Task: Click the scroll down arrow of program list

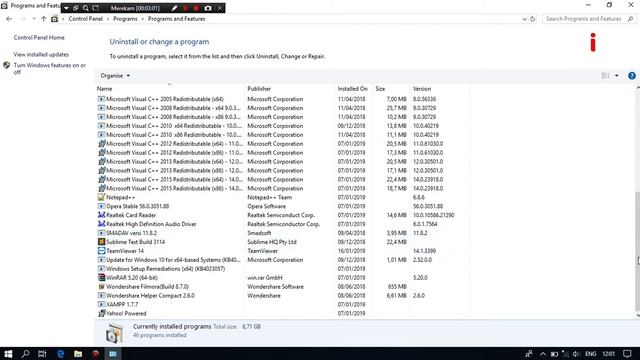Action: click(638, 315)
